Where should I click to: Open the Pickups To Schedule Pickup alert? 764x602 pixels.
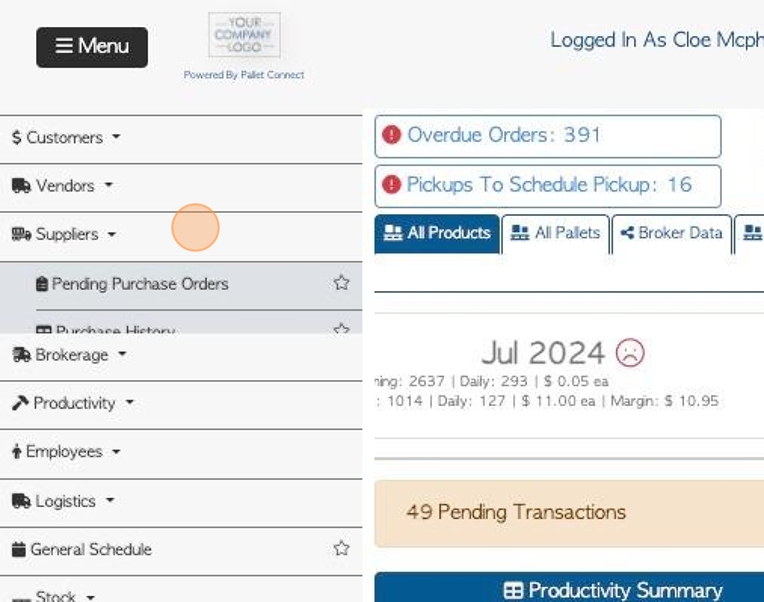coord(548,186)
